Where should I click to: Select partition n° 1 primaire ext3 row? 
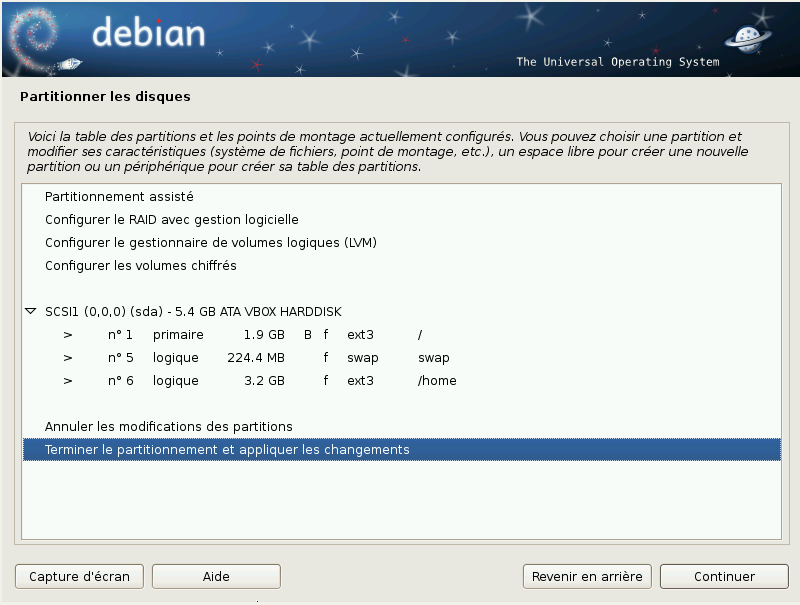(x=402, y=335)
